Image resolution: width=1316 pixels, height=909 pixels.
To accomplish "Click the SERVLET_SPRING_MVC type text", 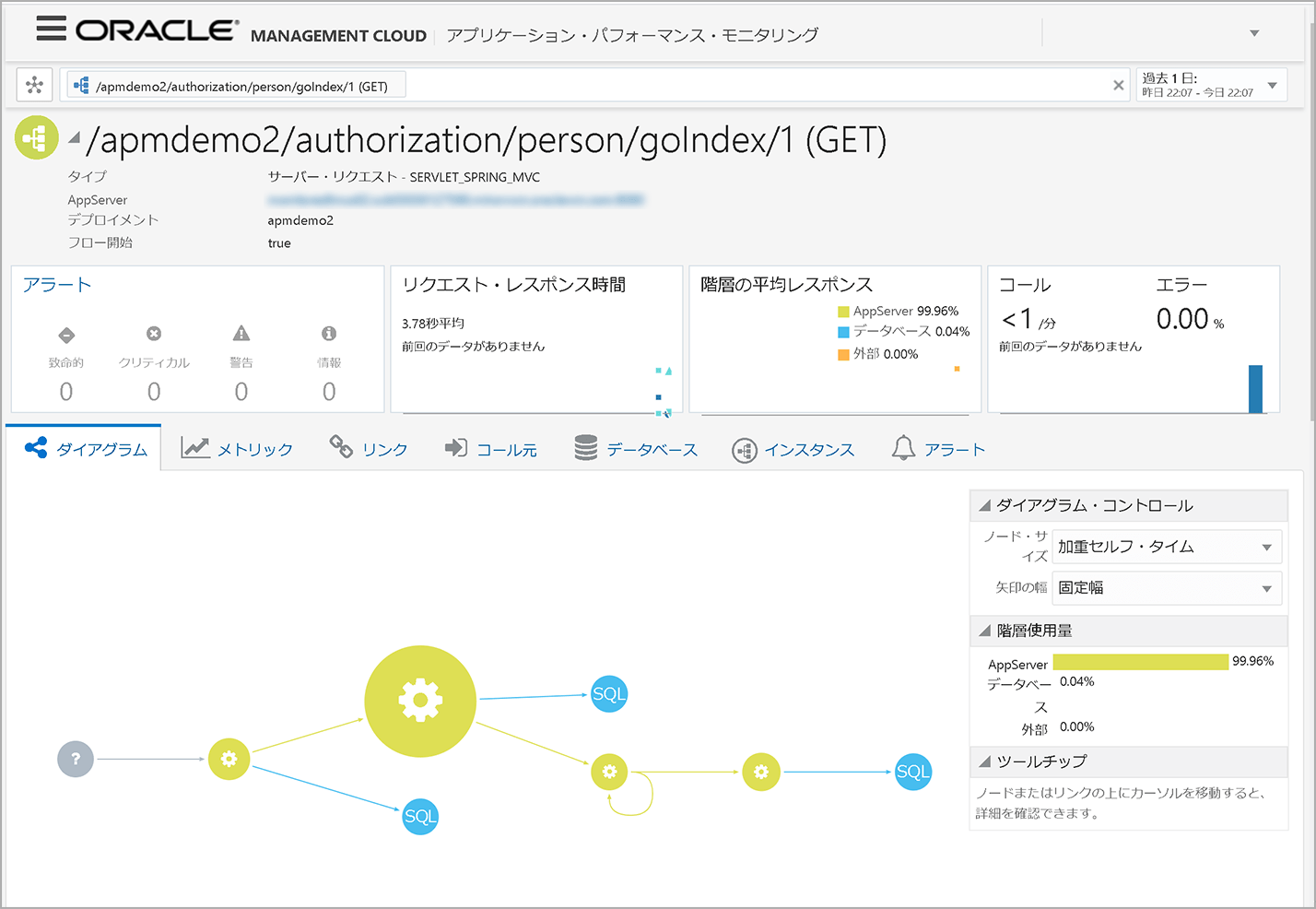I will [x=475, y=177].
